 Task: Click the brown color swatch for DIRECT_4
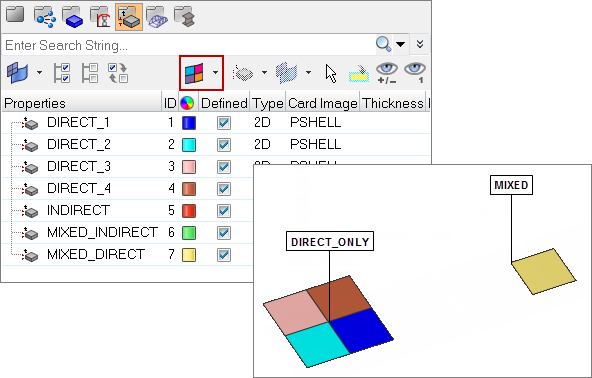click(189, 188)
